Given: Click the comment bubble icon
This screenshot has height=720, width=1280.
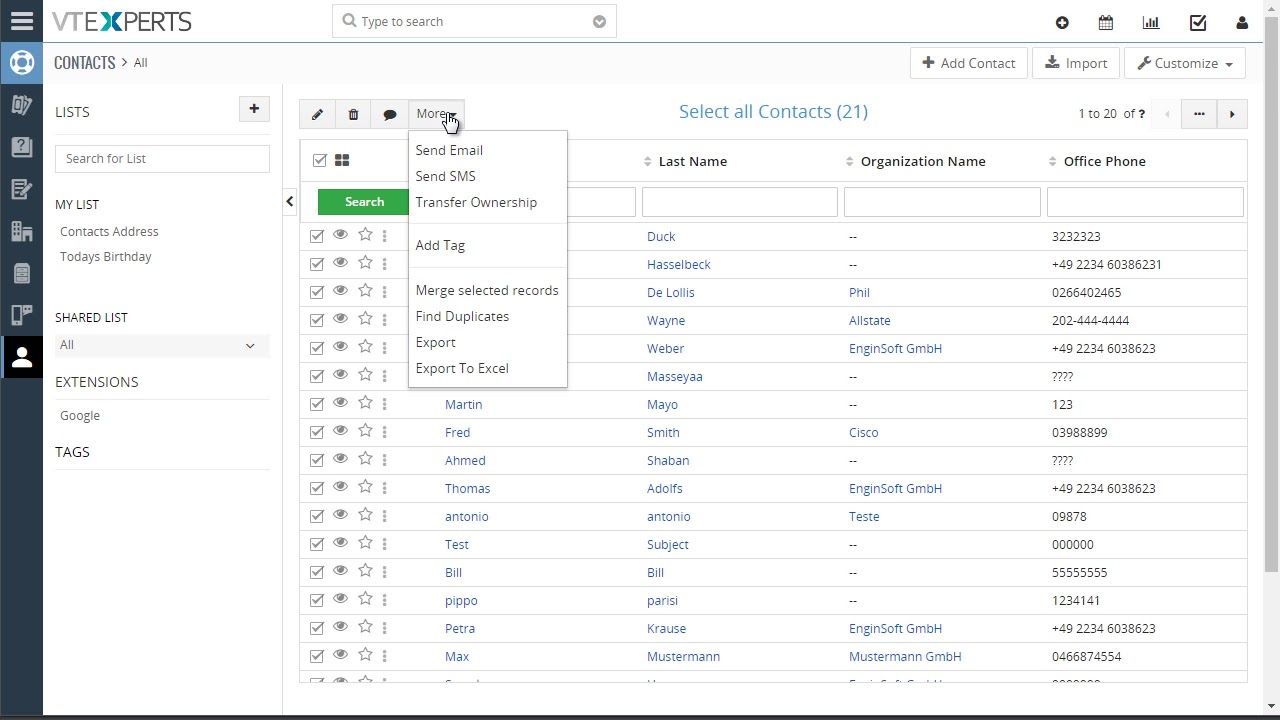Looking at the screenshot, I should (390, 115).
